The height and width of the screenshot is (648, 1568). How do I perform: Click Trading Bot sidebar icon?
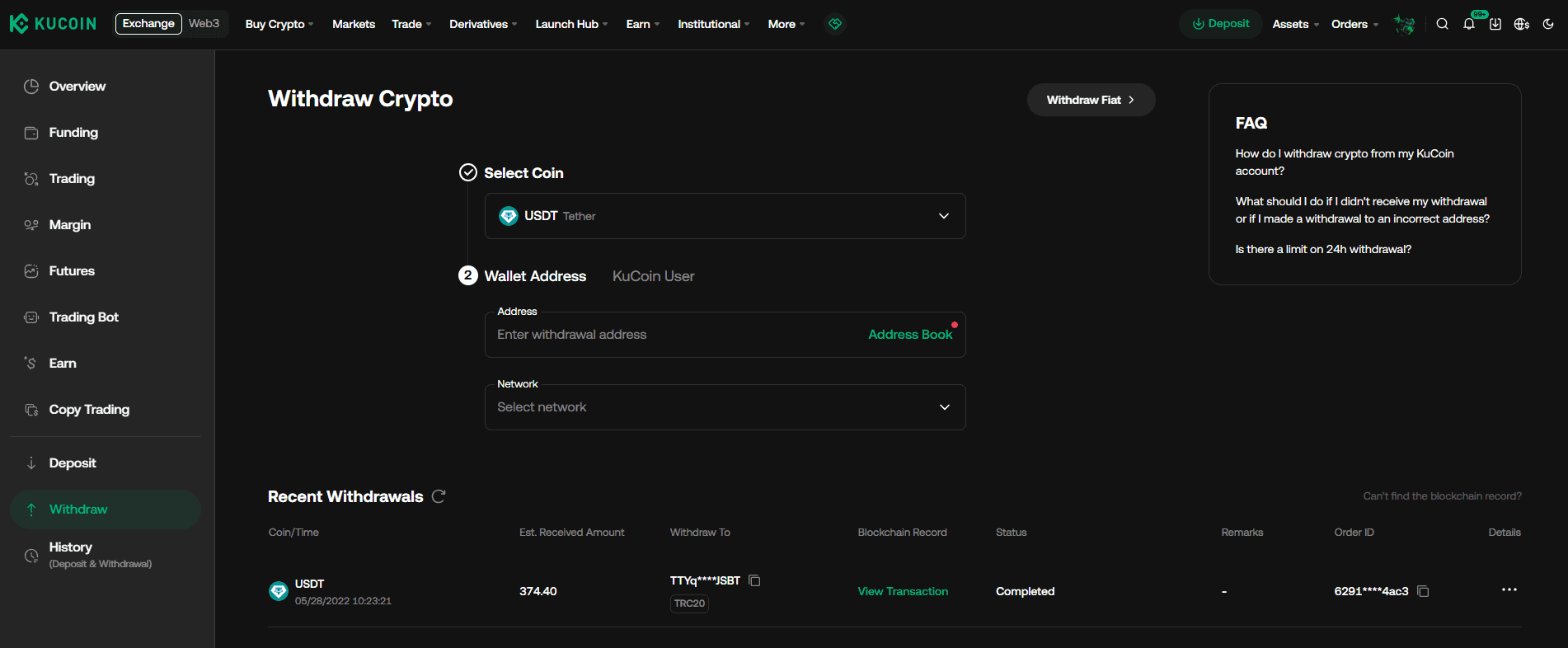tap(31, 317)
